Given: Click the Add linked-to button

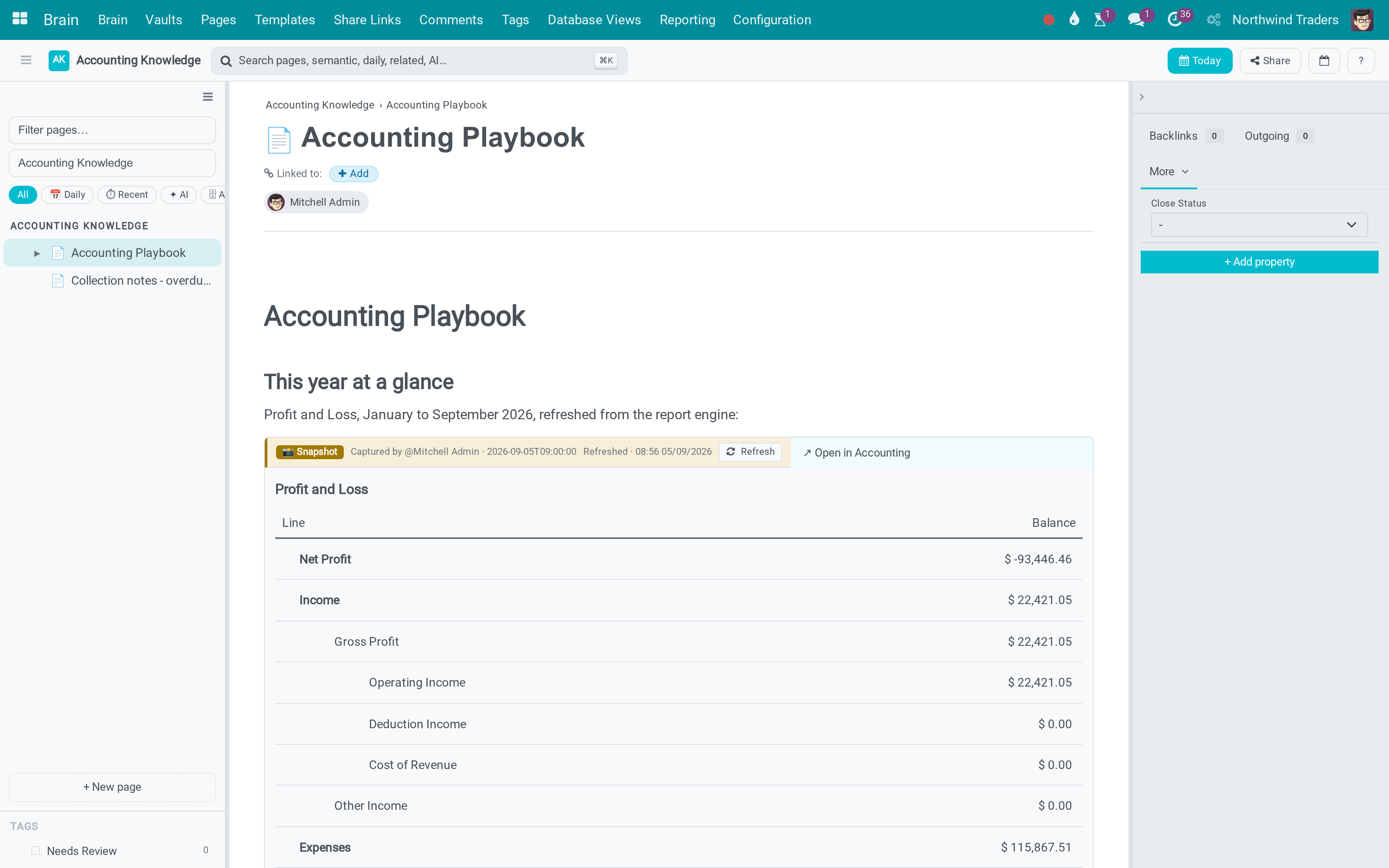Looking at the screenshot, I should click(x=353, y=173).
